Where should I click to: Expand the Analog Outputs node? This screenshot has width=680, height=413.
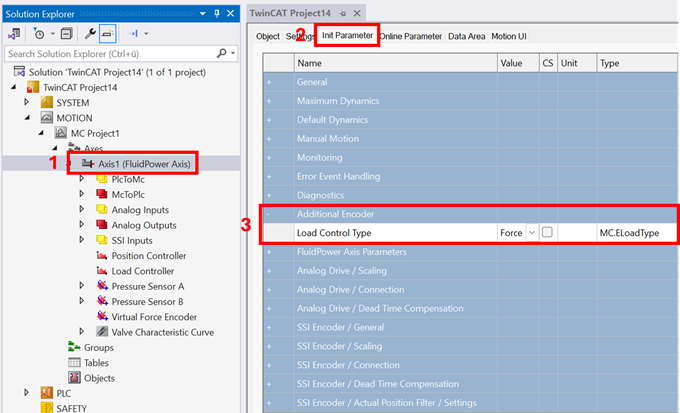click(x=81, y=225)
